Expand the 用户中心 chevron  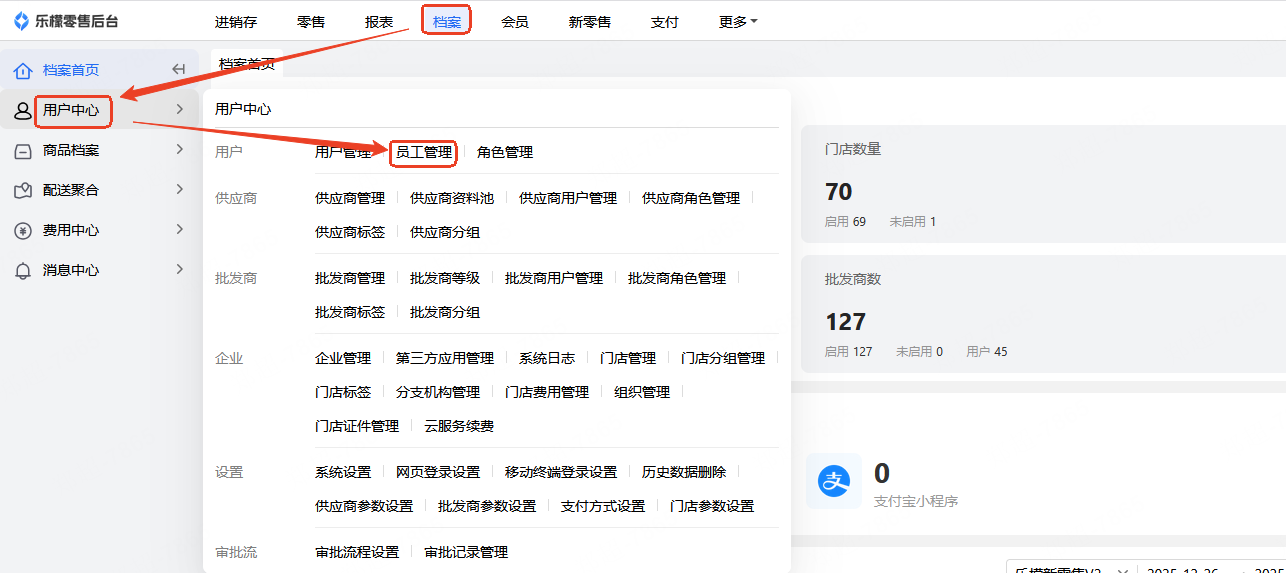(180, 109)
